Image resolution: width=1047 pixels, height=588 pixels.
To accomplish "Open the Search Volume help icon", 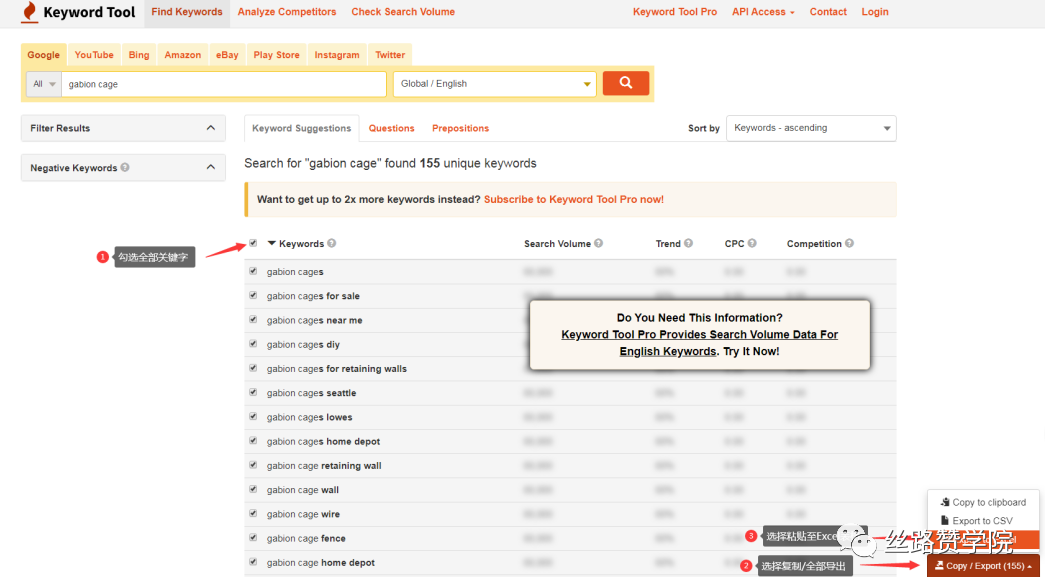I will coord(598,244).
